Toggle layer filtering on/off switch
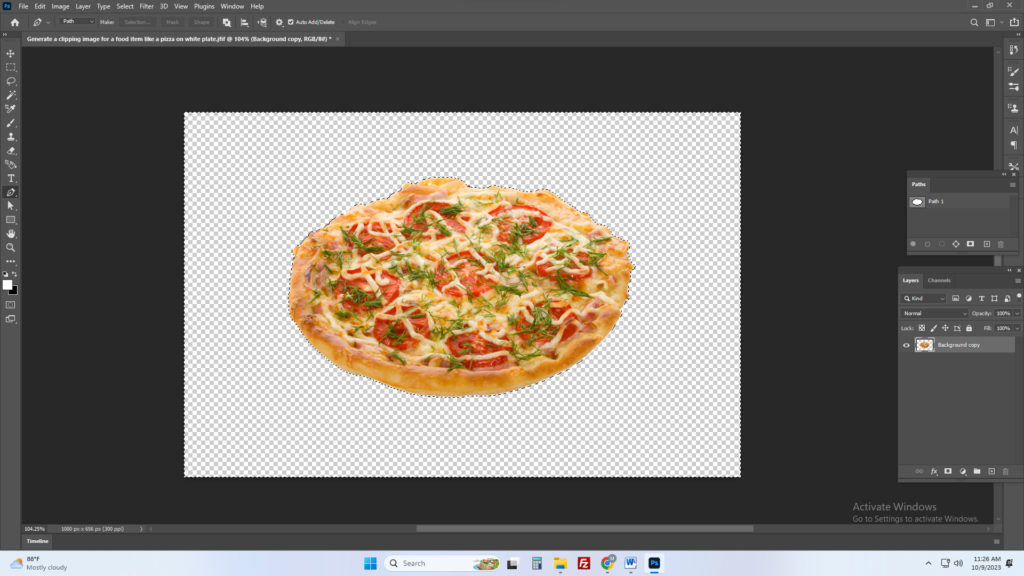 point(1019,296)
